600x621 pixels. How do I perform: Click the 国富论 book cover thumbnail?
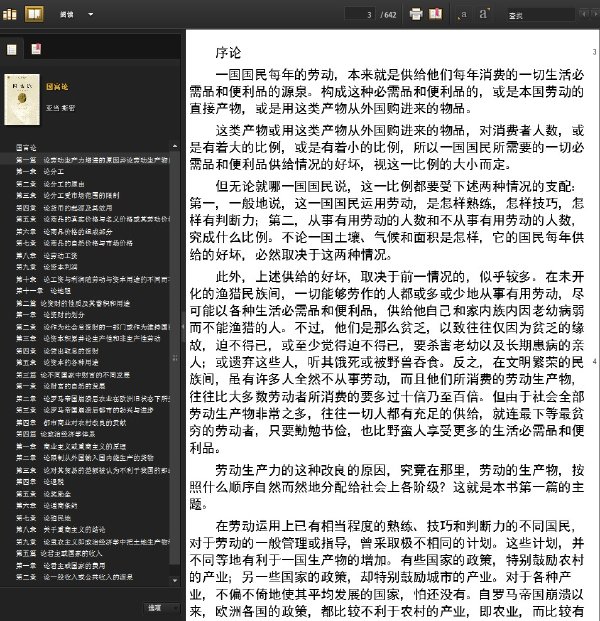22,99
